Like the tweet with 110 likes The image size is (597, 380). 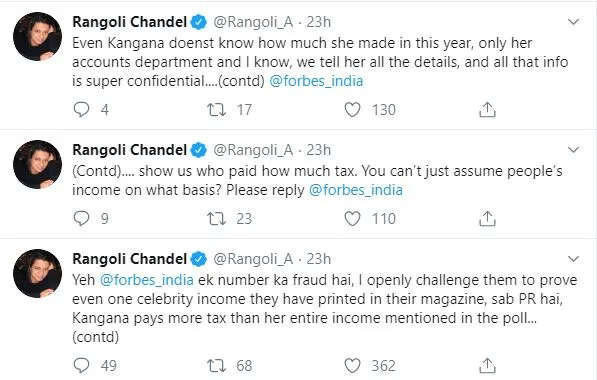pyautogui.click(x=352, y=219)
